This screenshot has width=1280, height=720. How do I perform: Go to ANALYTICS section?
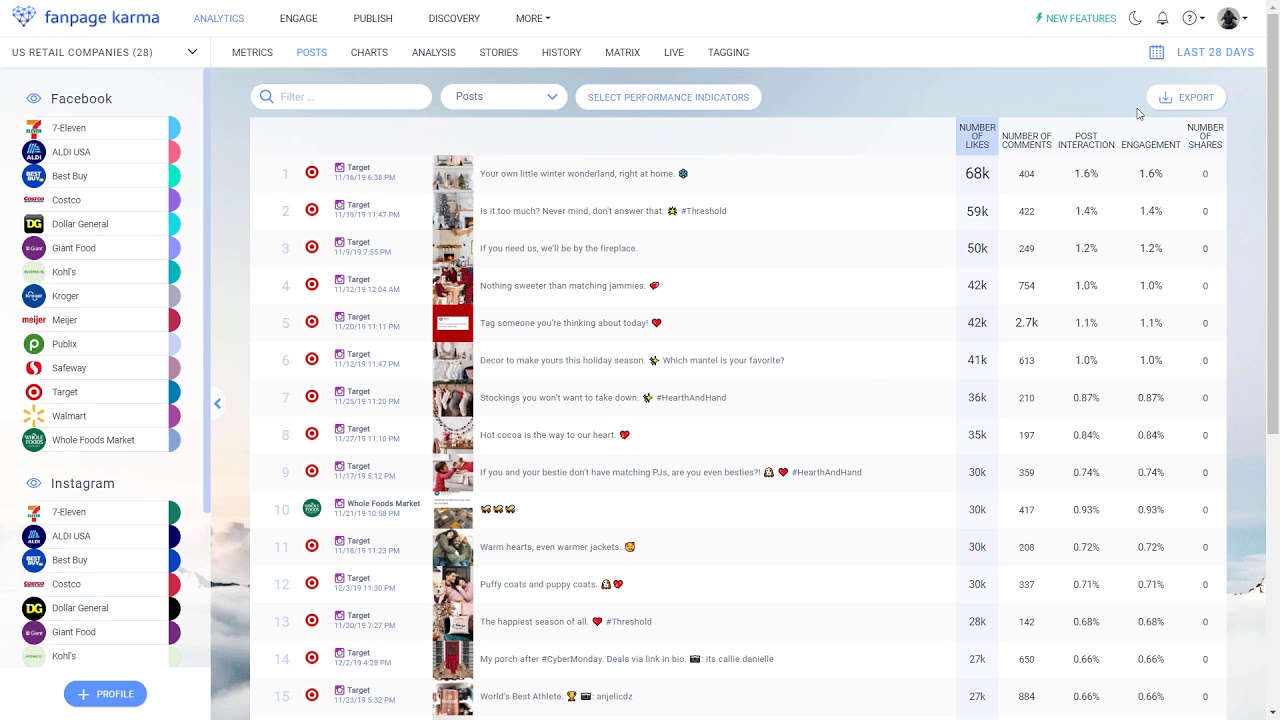[x=219, y=18]
